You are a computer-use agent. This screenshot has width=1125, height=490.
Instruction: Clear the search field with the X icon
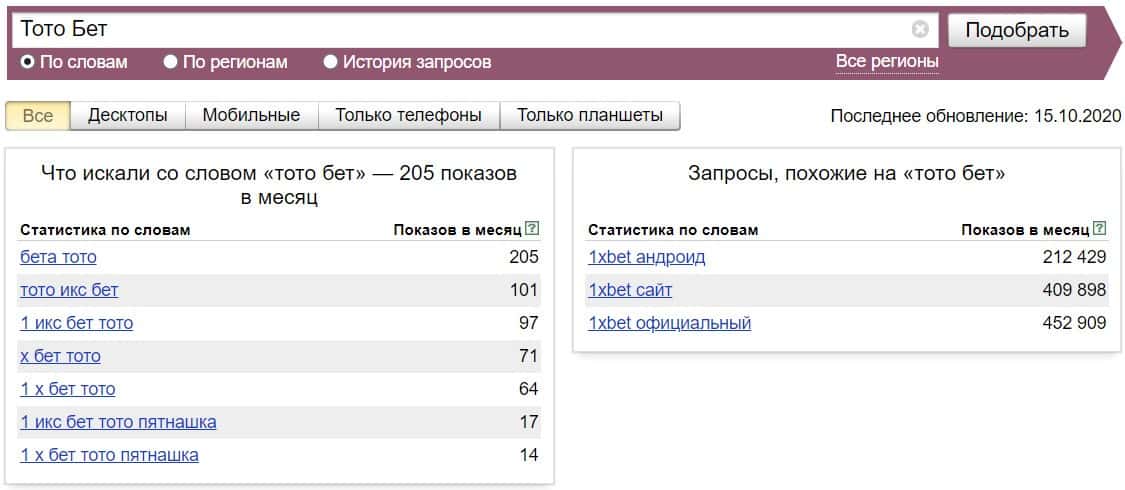pyautogui.click(x=920, y=29)
